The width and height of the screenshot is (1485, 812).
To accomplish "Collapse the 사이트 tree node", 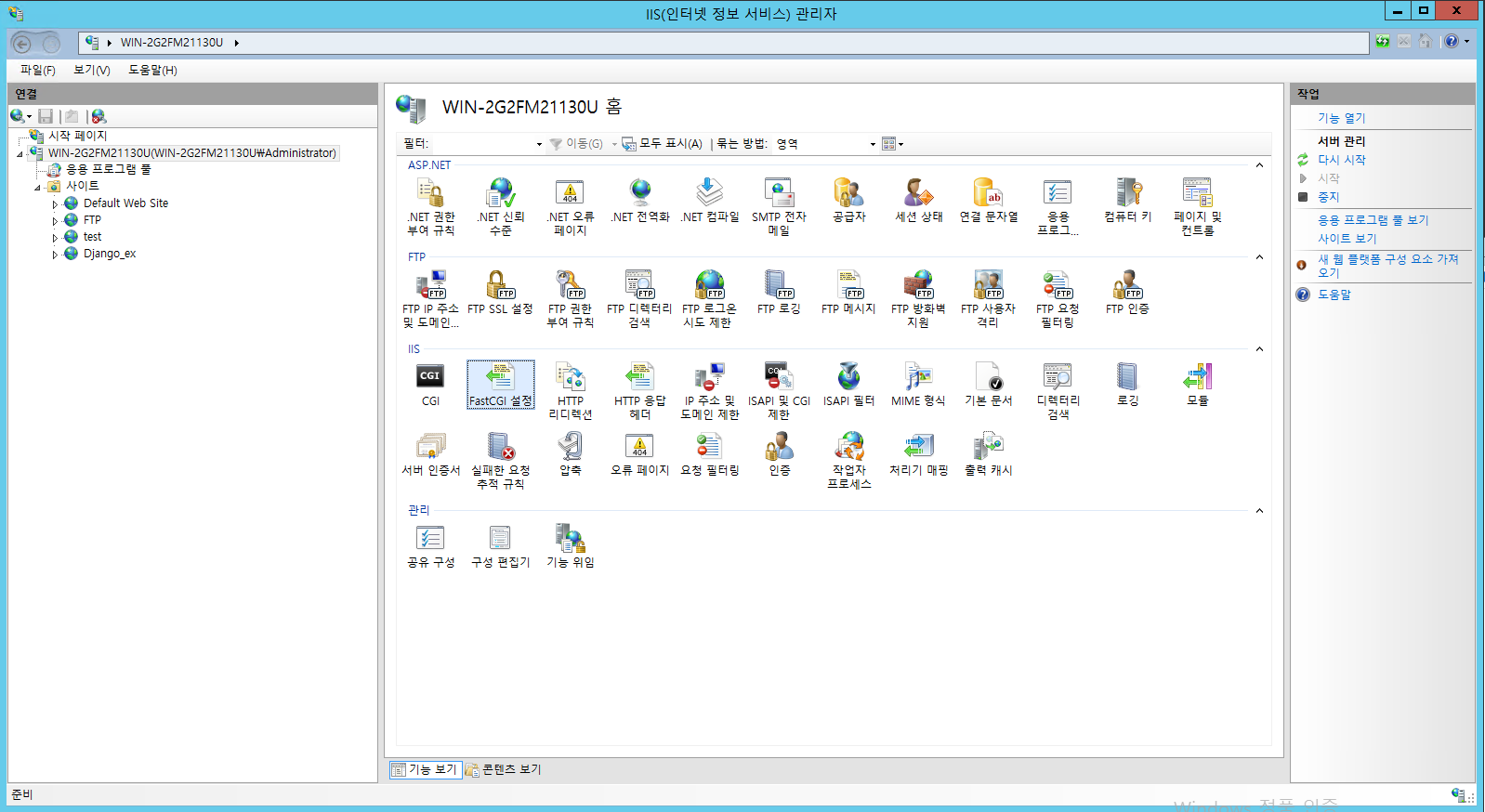I will pyautogui.click(x=37, y=188).
